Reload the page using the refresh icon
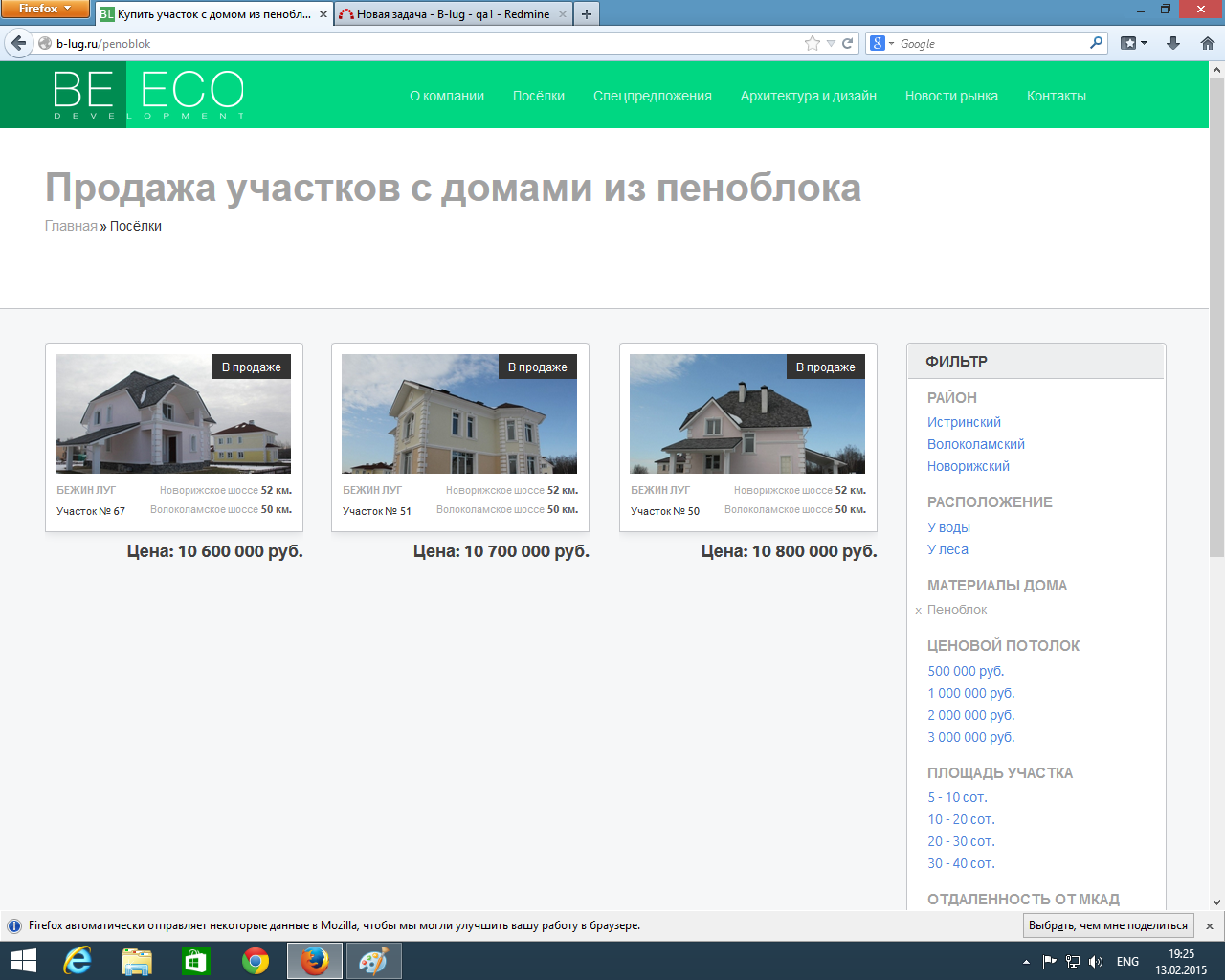Screen dimensions: 1225x980 [847, 43]
